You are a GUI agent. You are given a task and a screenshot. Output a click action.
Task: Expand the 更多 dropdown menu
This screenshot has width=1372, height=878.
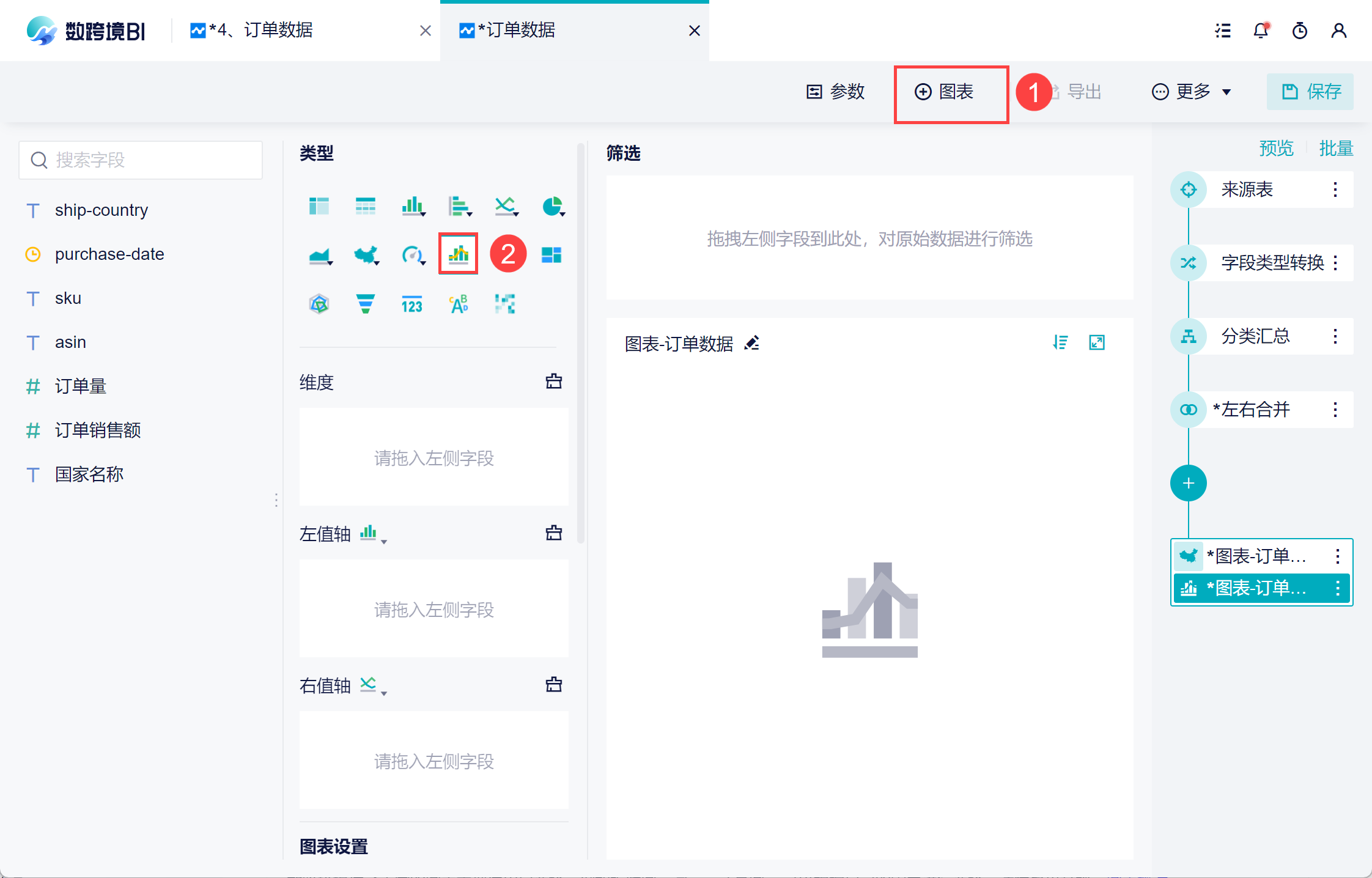pos(1191,92)
